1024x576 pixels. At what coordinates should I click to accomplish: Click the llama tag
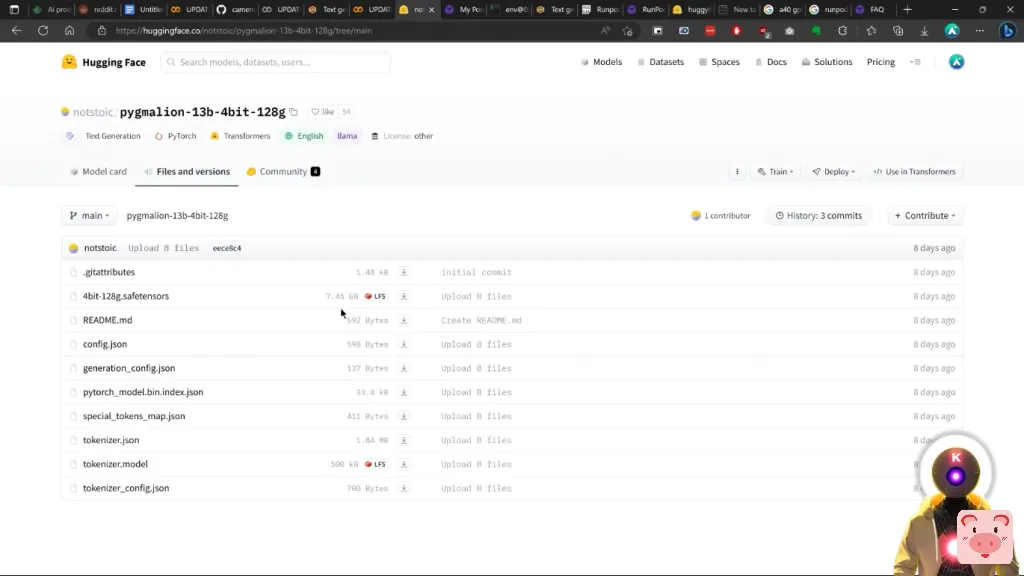[x=347, y=136]
